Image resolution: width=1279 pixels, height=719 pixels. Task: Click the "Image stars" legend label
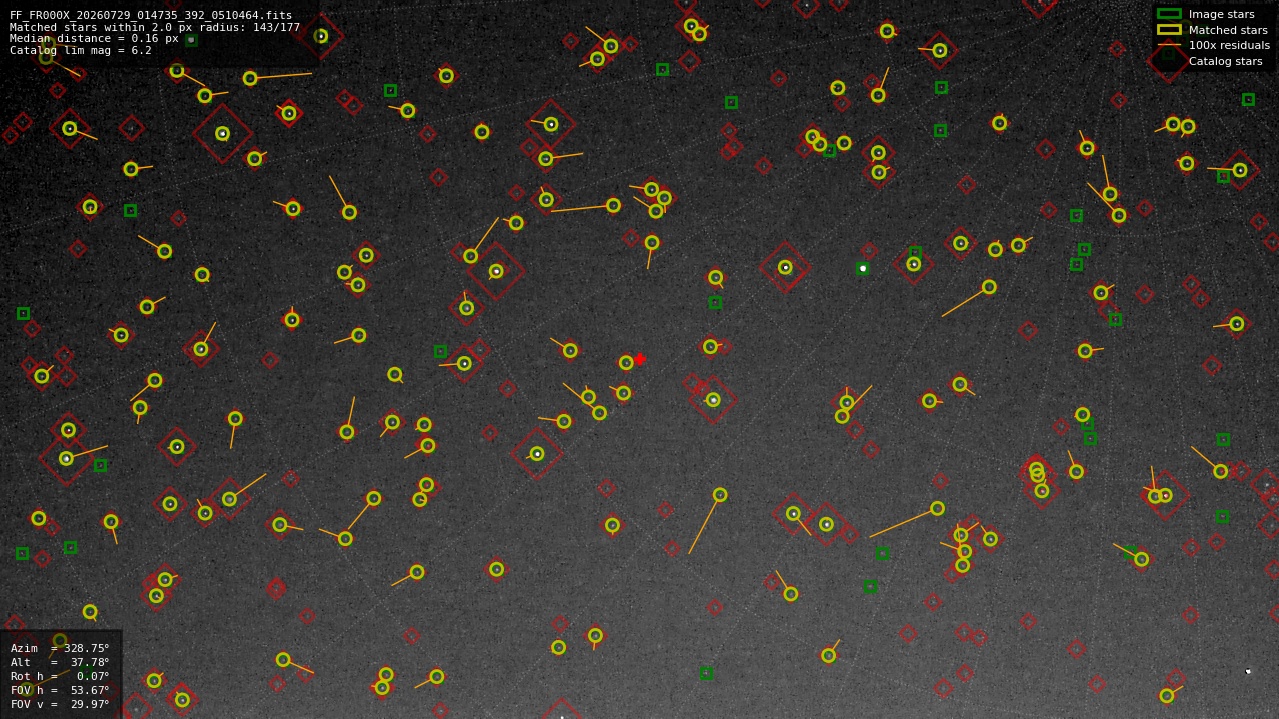pyautogui.click(x=1221, y=14)
